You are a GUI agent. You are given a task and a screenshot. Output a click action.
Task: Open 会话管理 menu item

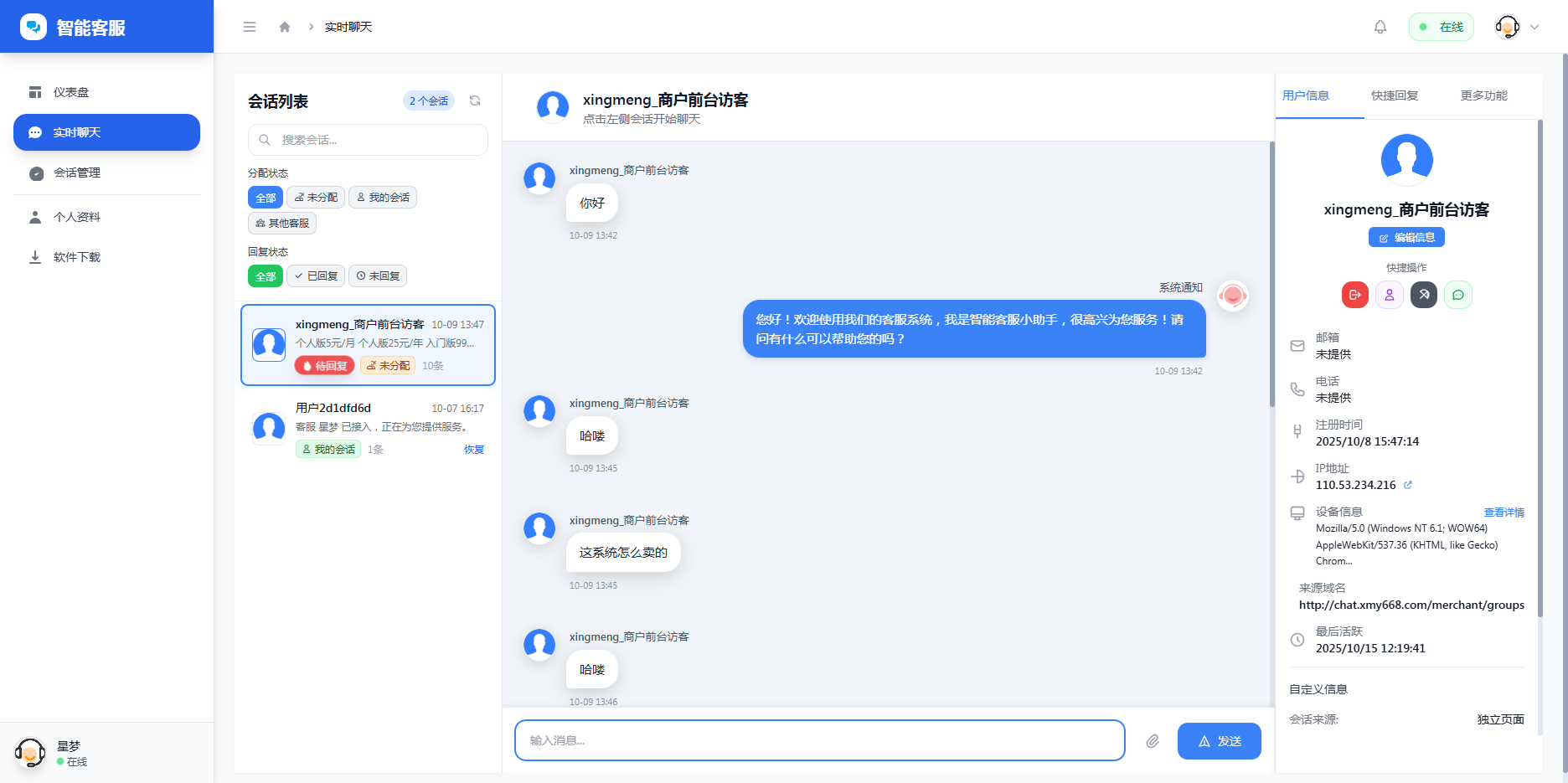pyautogui.click(x=106, y=173)
